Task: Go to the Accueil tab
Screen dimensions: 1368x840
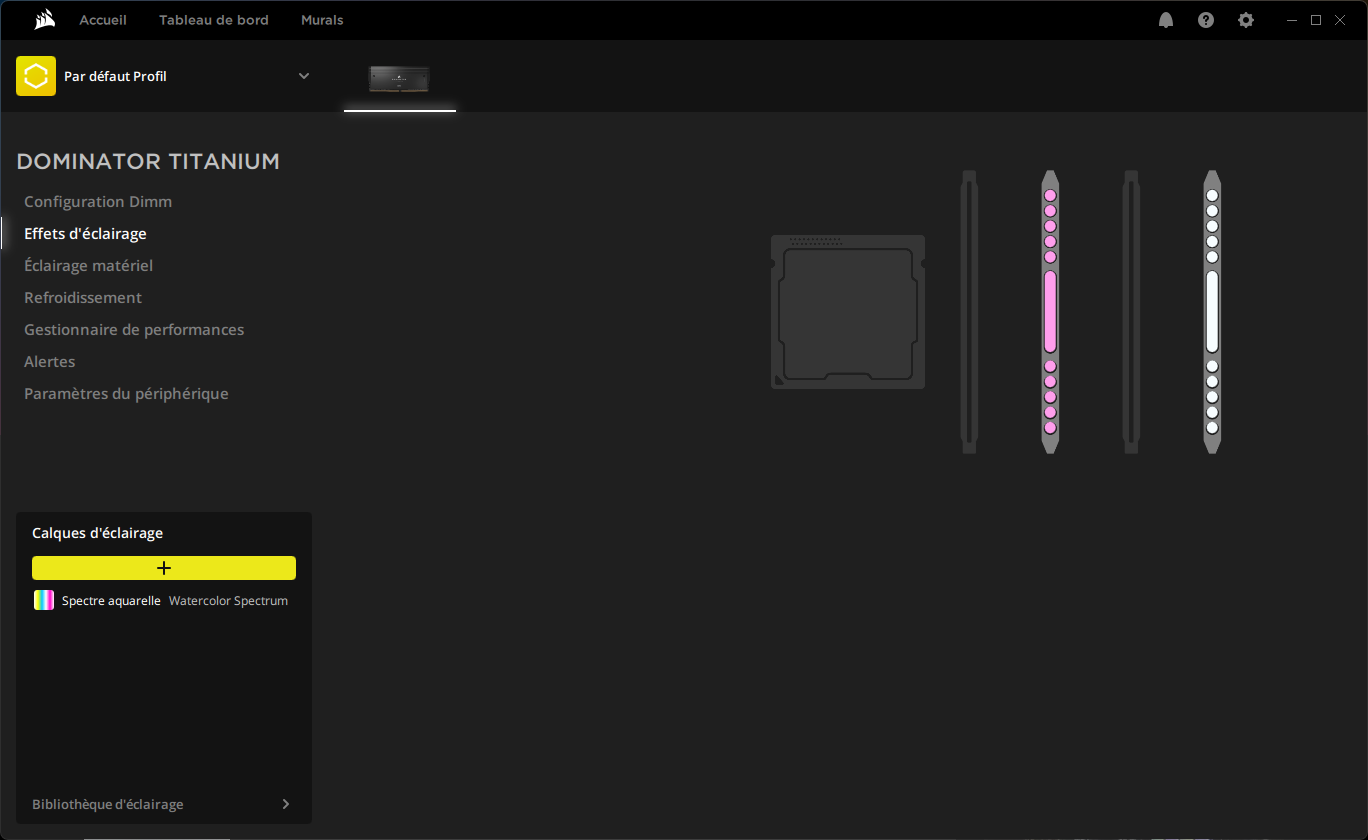Action: pos(103,20)
